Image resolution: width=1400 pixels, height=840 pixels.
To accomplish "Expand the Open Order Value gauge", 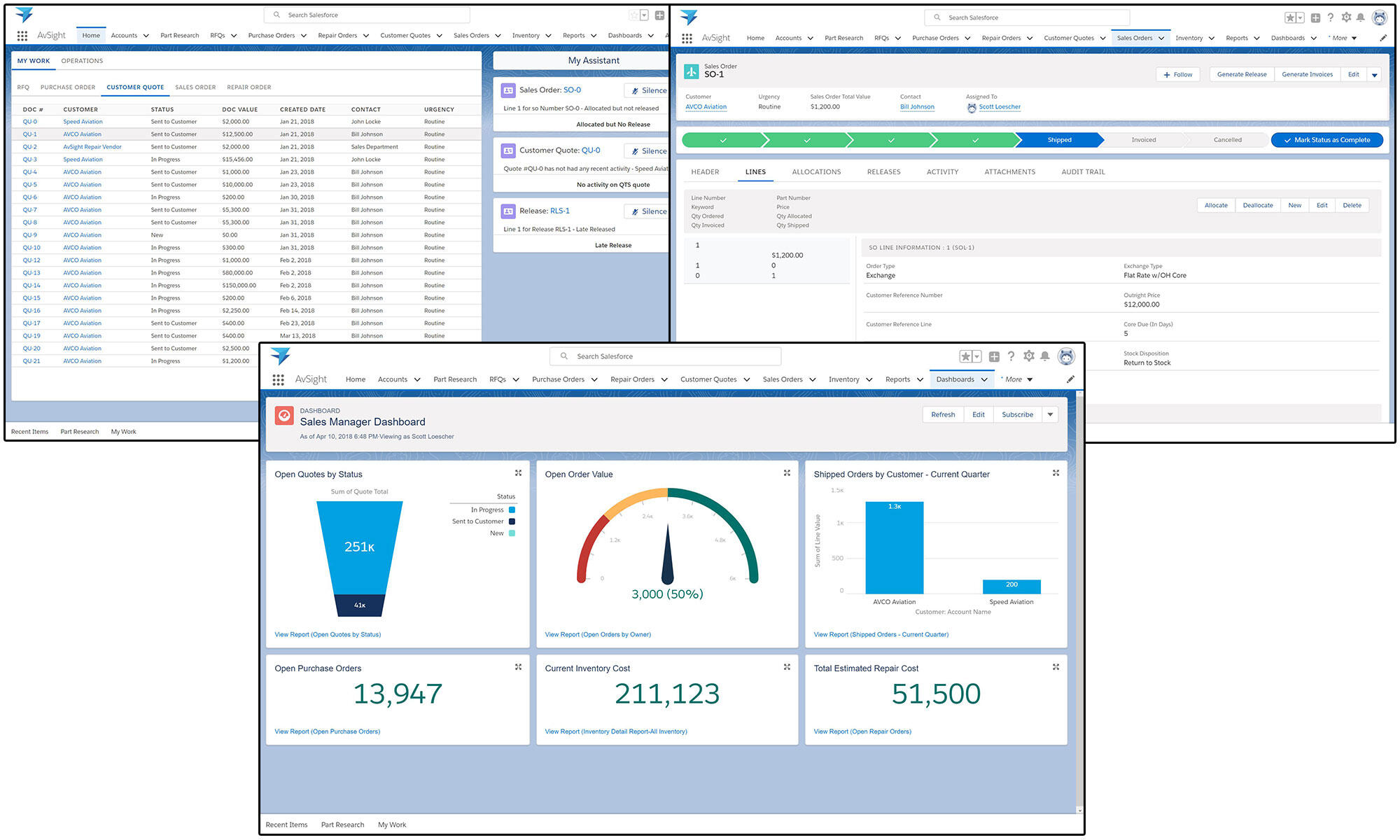I will 787,473.
